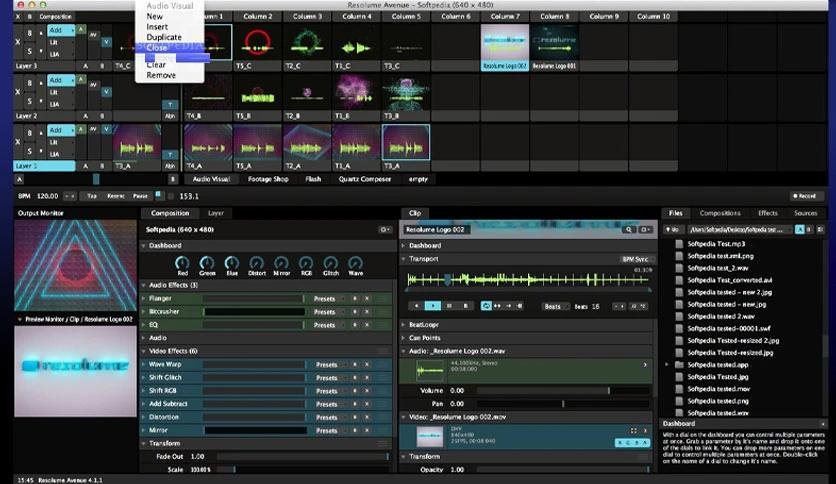Screen dimensions: 836x484
Task: Turn the Red dashboard dial
Action: click(182, 262)
